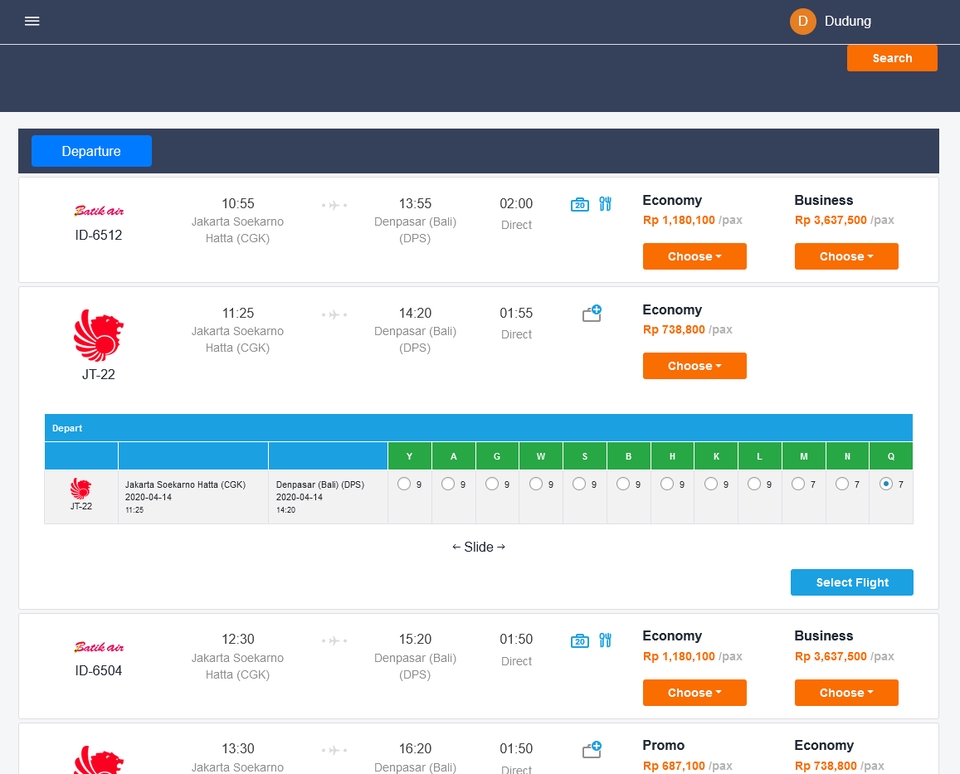
Task: Open Economy Choose dropdown for JT-22
Action: point(694,366)
